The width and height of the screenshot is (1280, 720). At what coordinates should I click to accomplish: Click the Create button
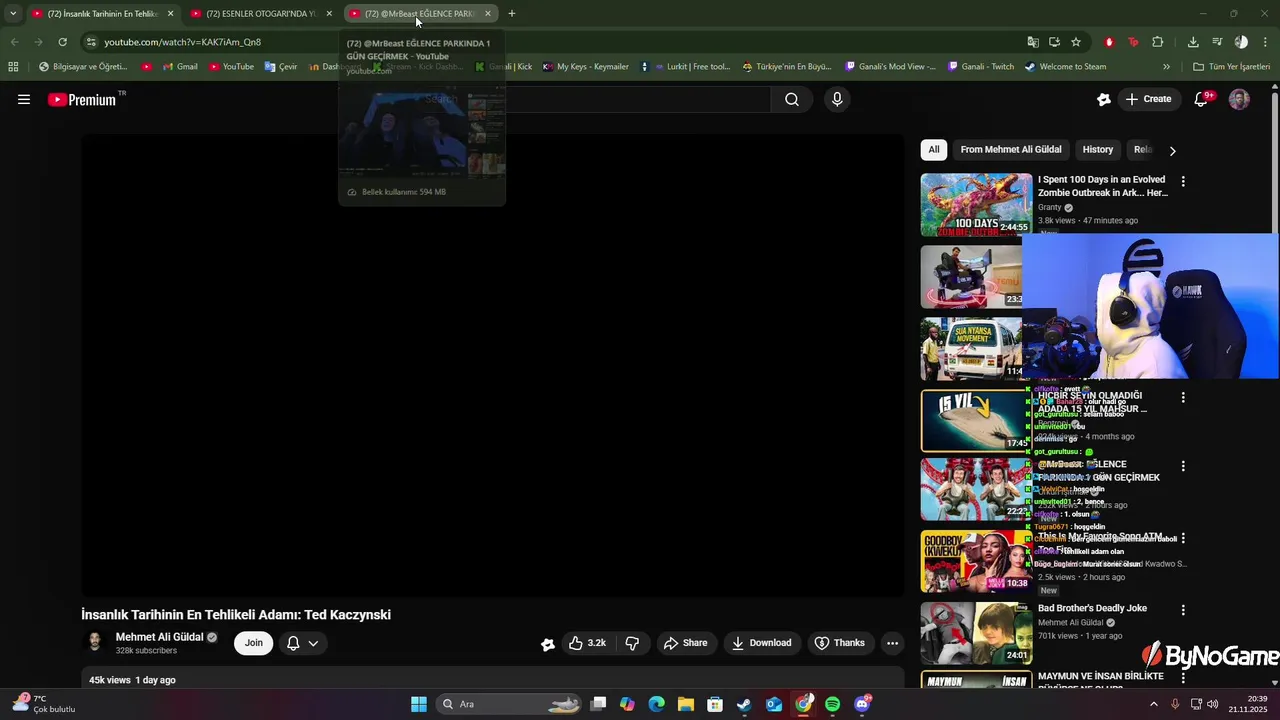[1147, 99]
